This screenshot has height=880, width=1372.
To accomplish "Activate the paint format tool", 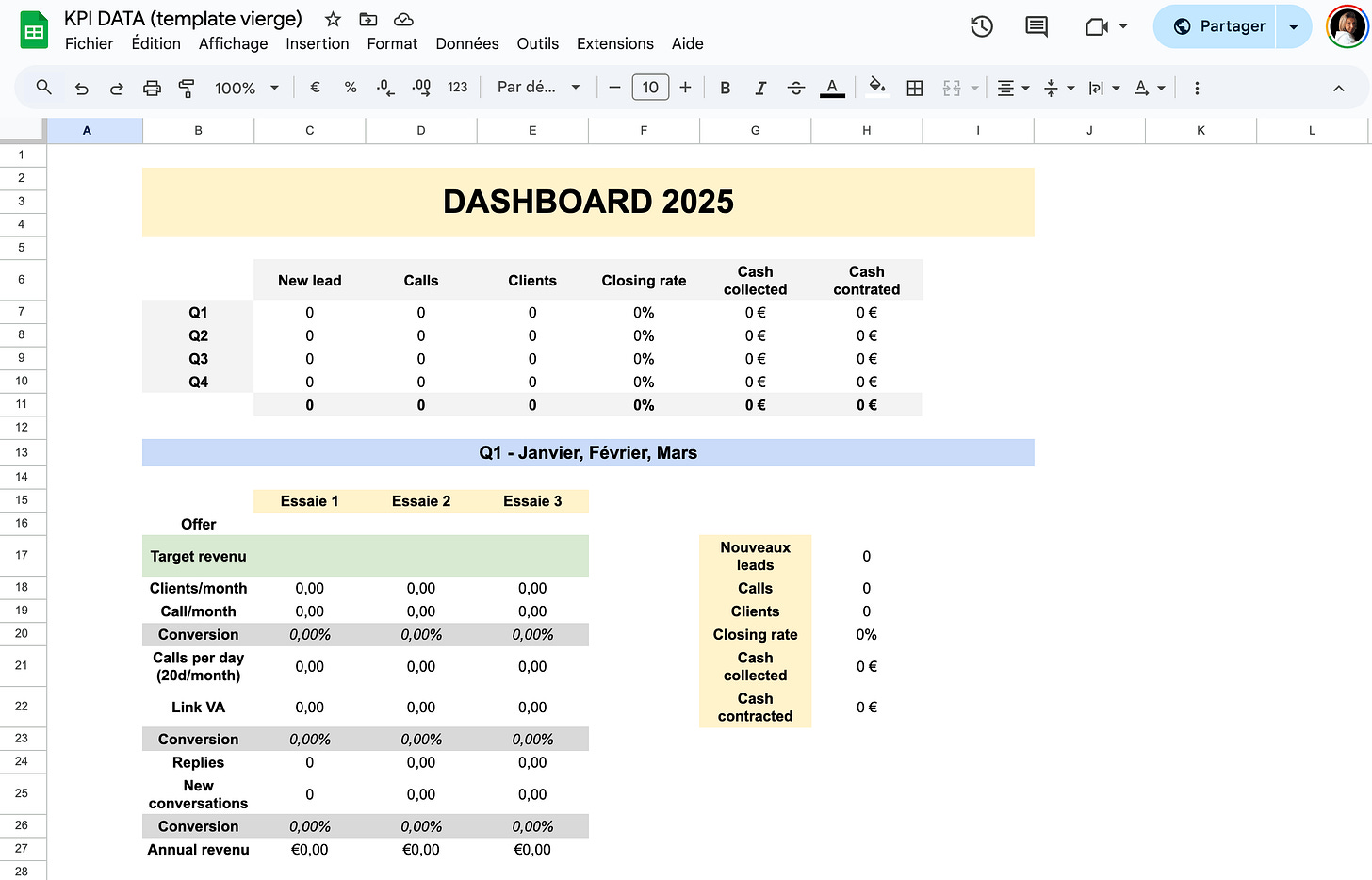I will [187, 88].
